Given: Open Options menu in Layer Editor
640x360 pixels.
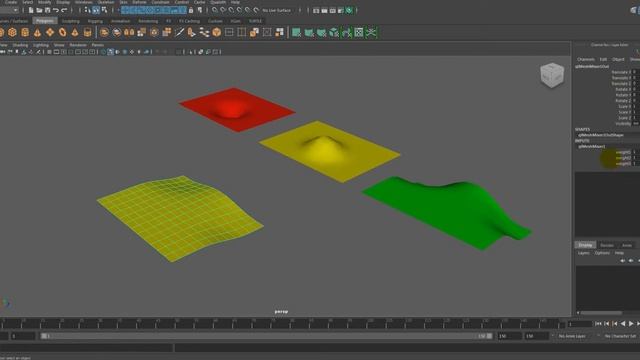Looking at the screenshot, I should (602, 253).
